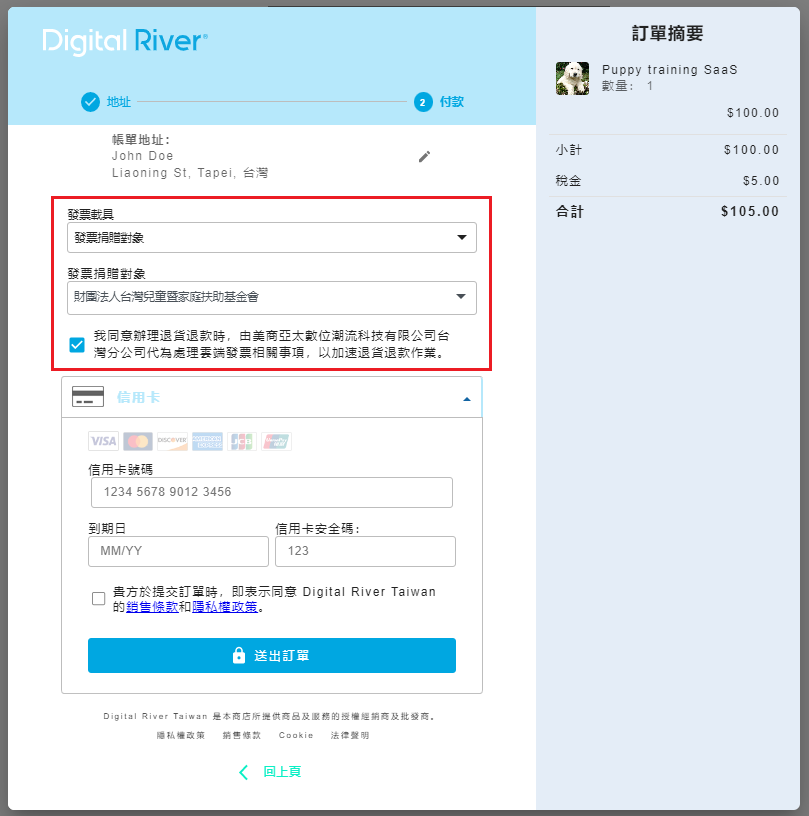
Task: Click the American Express card logo
Action: [207, 441]
